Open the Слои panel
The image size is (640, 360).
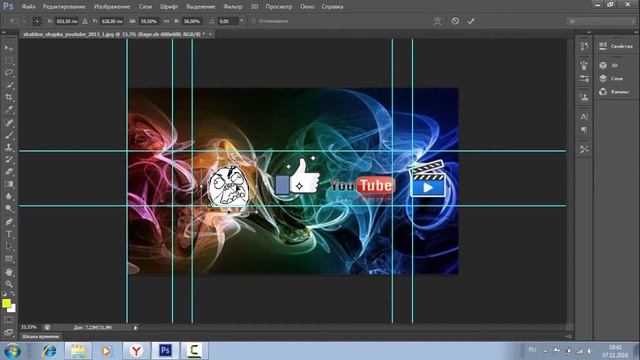[x=611, y=78]
